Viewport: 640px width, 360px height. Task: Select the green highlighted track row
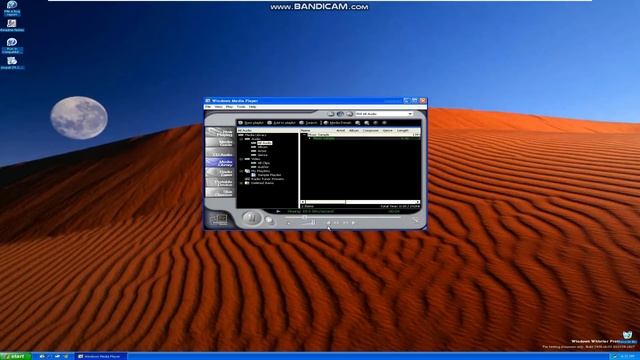coord(360,139)
